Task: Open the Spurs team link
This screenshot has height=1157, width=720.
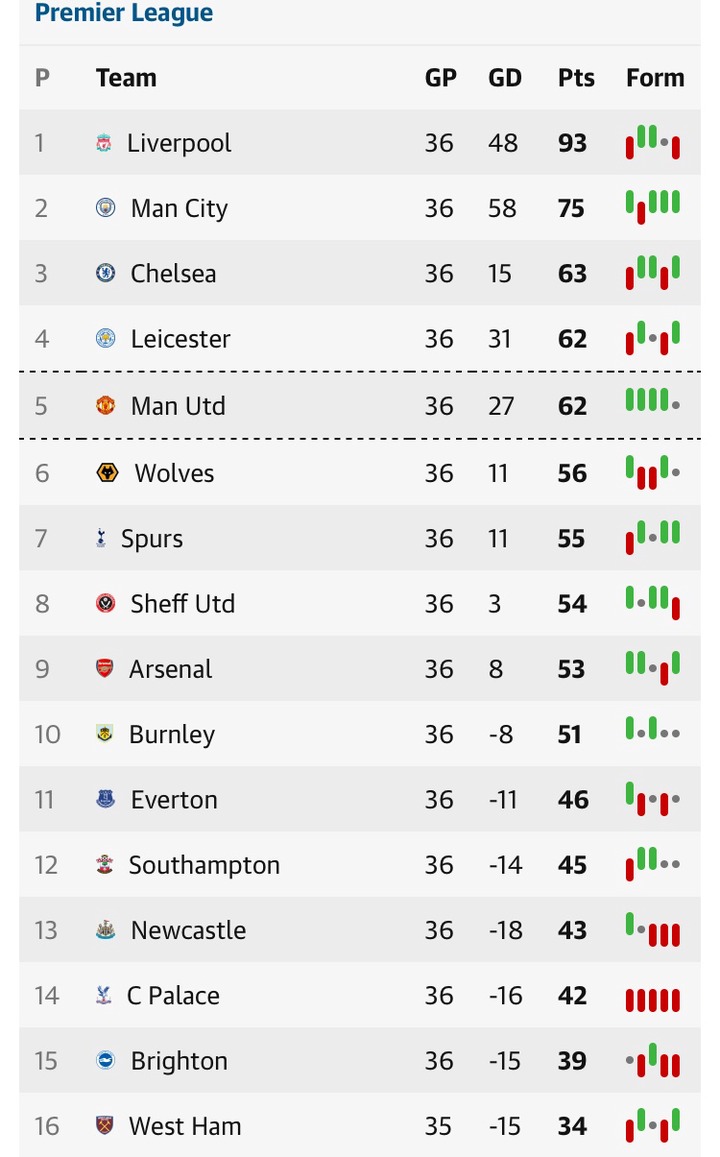Action: (x=152, y=539)
